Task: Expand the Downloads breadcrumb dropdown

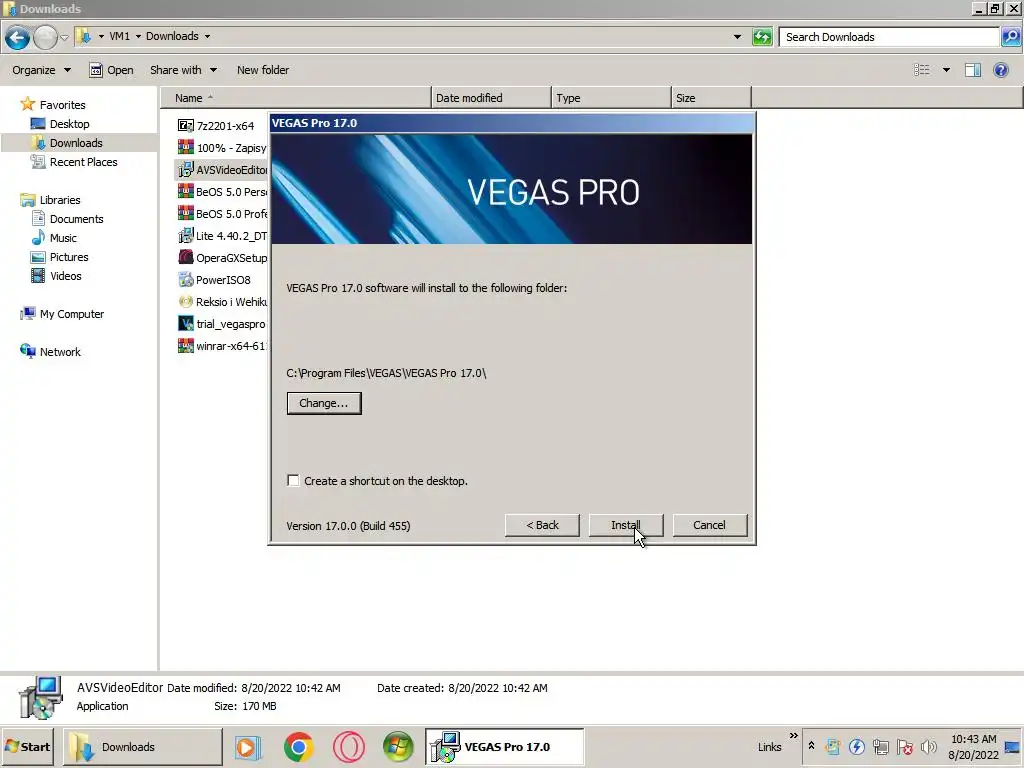Action: coord(207,37)
